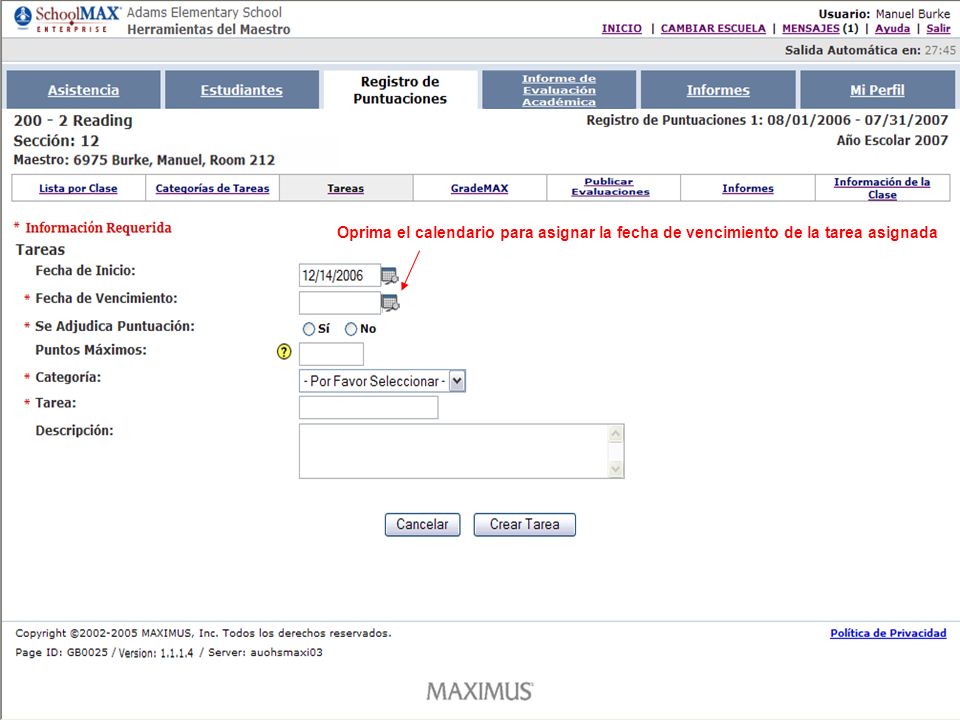Select the Tareas sub-tab
The image size is (960, 720).
[346, 189]
